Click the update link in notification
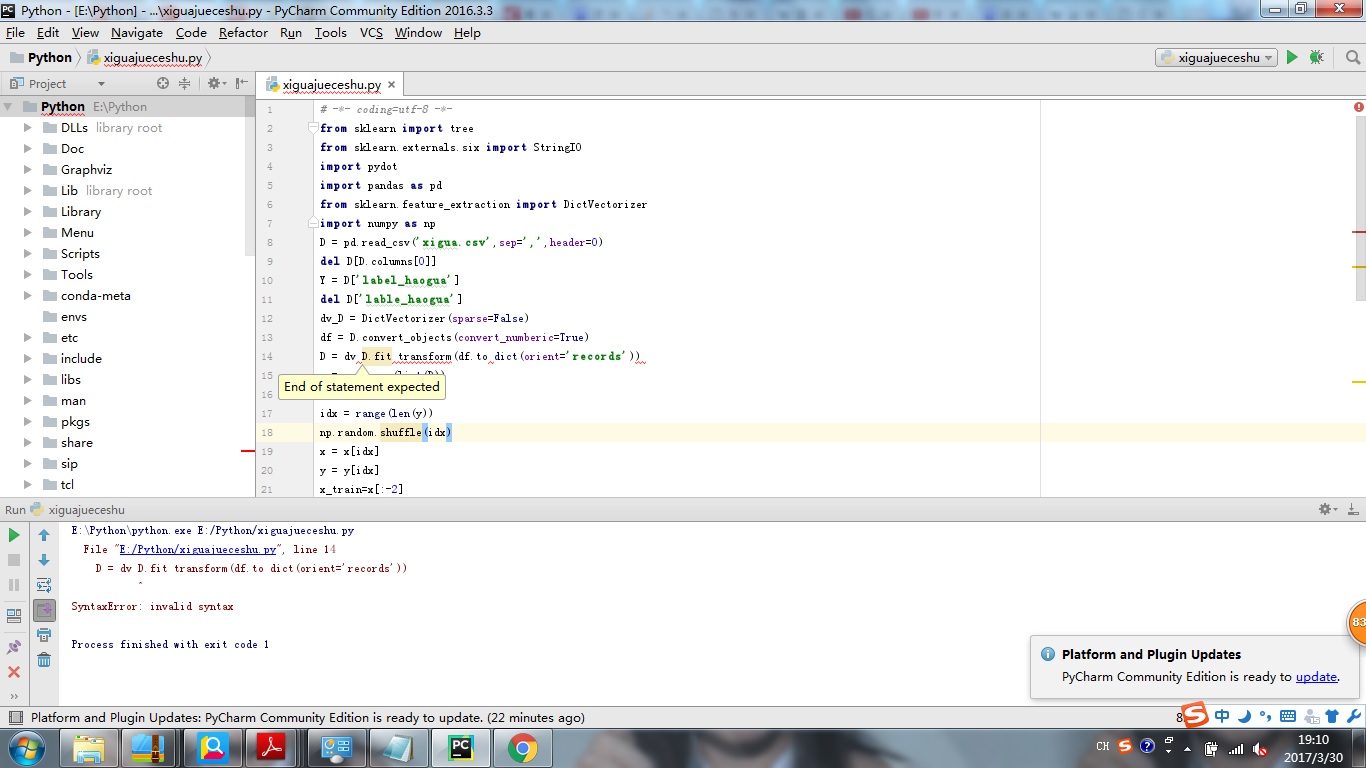 (x=1316, y=677)
